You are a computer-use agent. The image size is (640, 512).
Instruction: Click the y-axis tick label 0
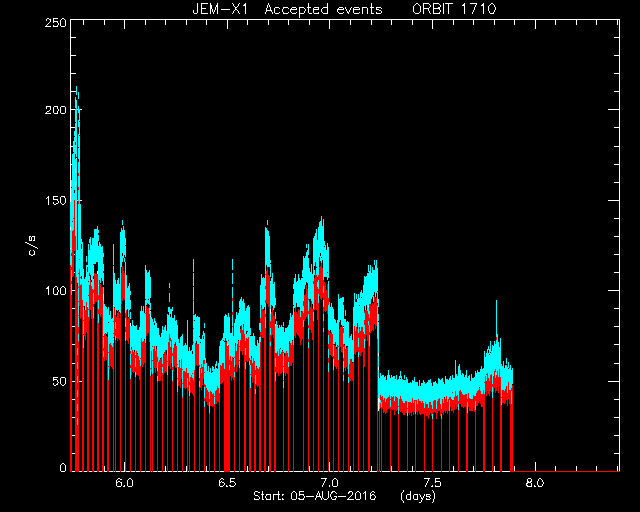coord(63,467)
